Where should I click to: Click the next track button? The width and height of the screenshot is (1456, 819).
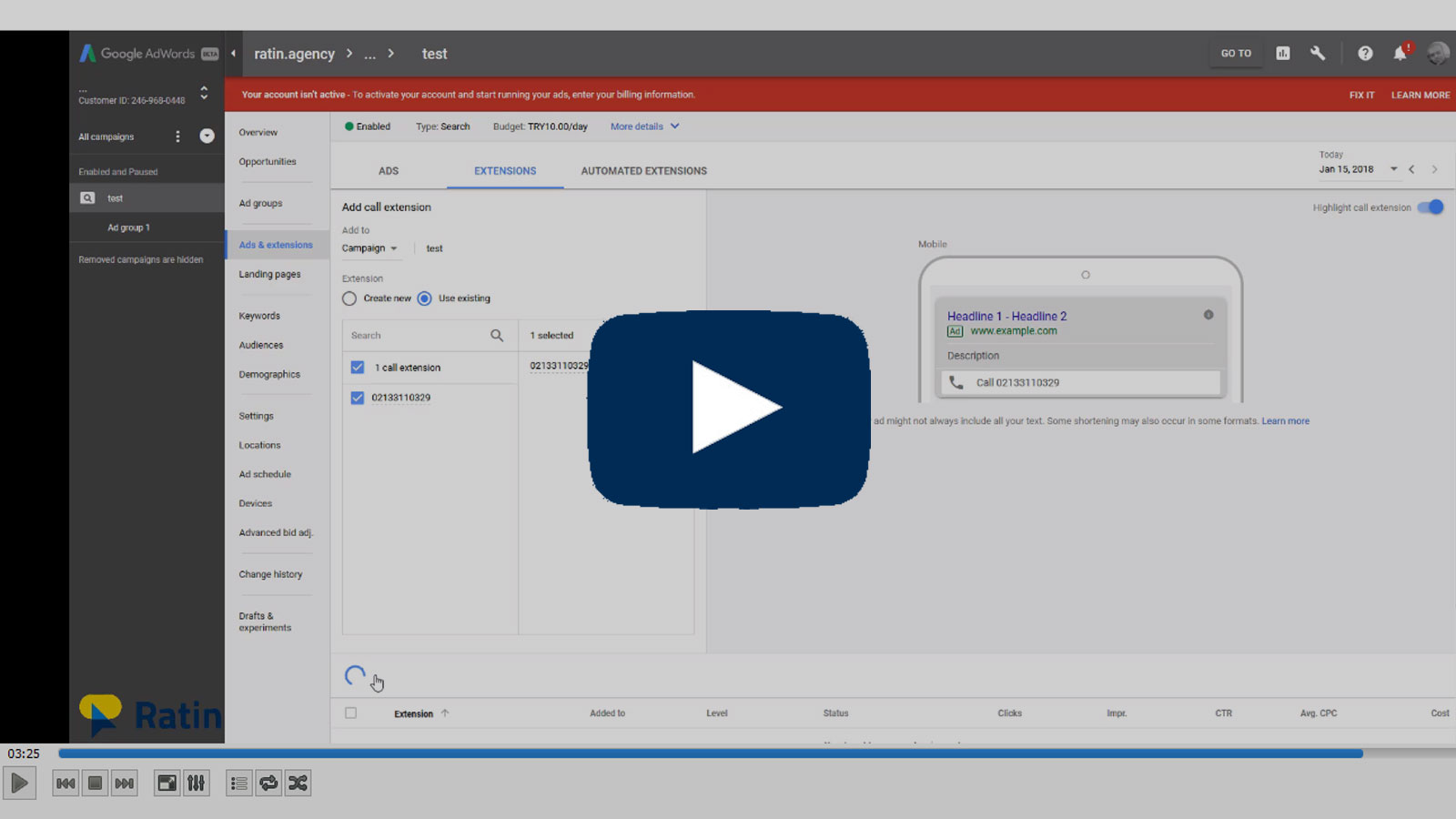pos(124,784)
